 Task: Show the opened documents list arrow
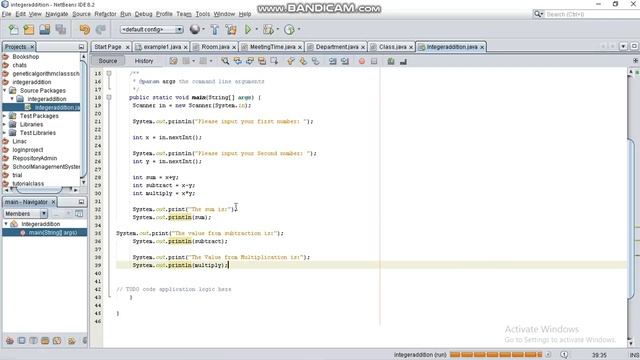pyautogui.click(x=623, y=47)
